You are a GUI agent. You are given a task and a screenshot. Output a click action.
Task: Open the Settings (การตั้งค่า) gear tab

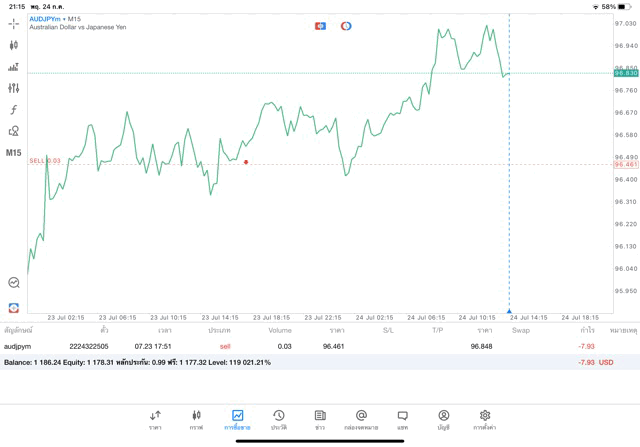(485, 419)
